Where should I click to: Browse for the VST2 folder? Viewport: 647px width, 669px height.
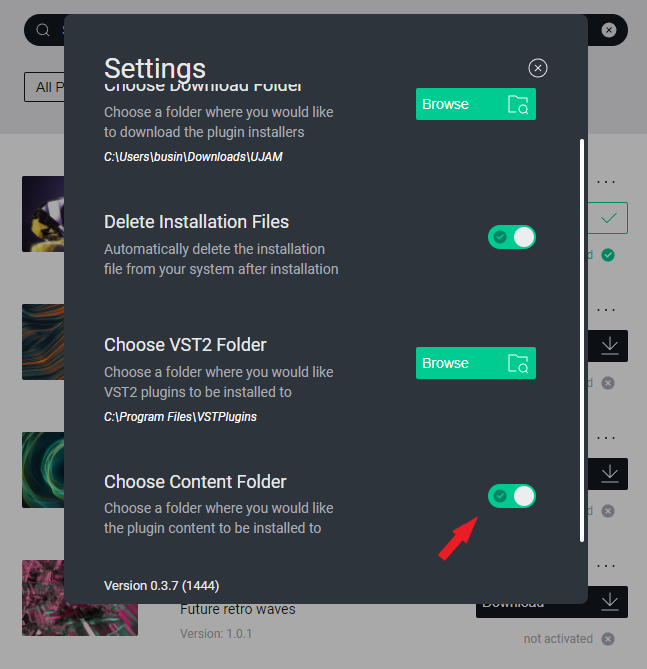click(x=476, y=363)
